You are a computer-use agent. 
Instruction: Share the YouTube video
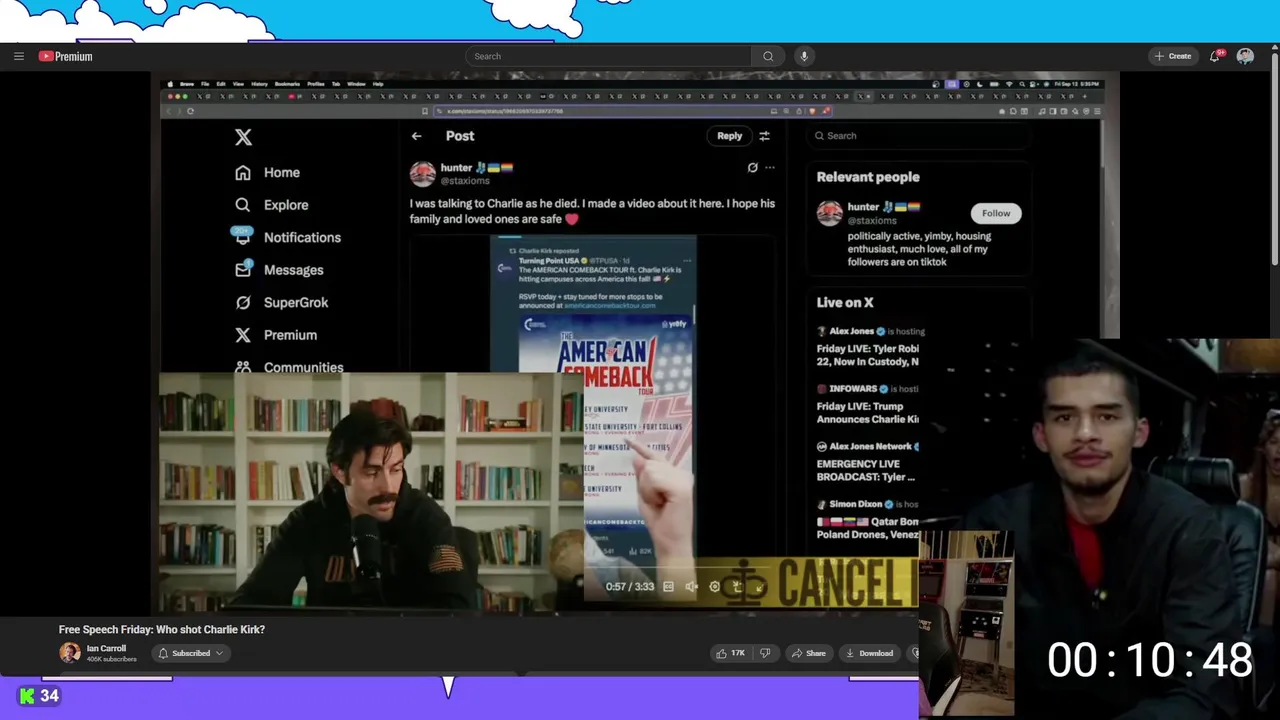point(808,653)
